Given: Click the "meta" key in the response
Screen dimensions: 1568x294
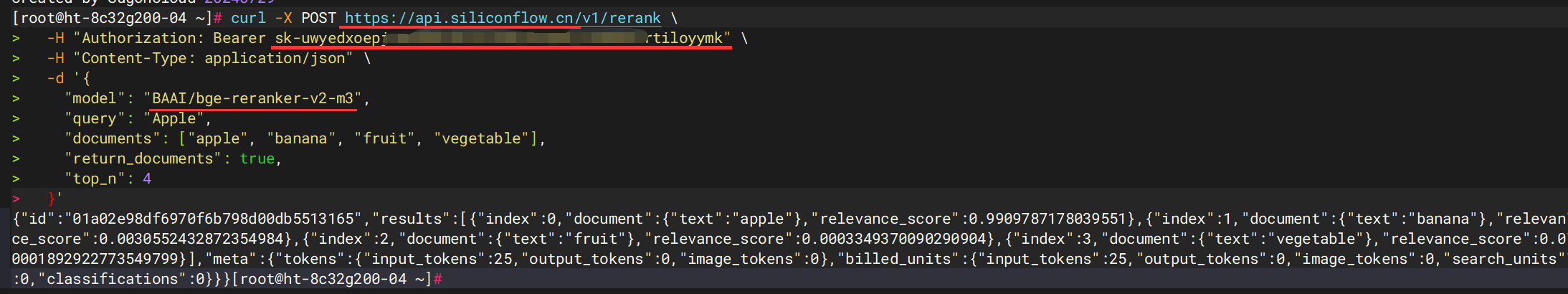Looking at the screenshot, I should (230, 259).
